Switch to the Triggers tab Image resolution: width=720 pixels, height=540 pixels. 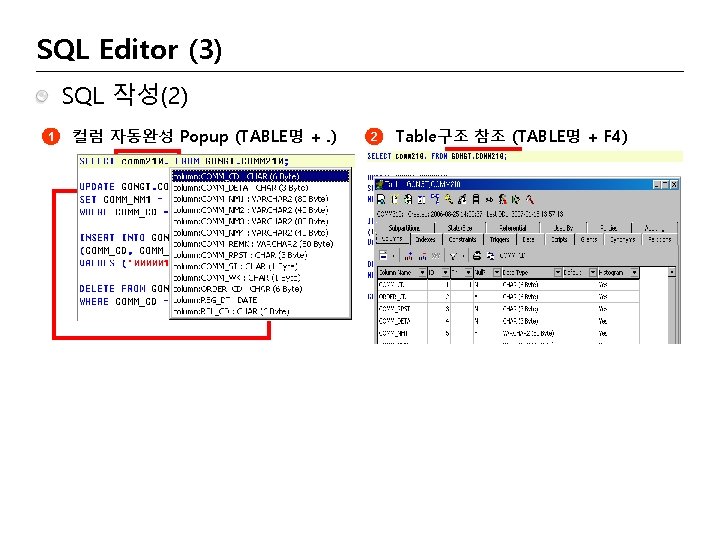[x=500, y=239]
